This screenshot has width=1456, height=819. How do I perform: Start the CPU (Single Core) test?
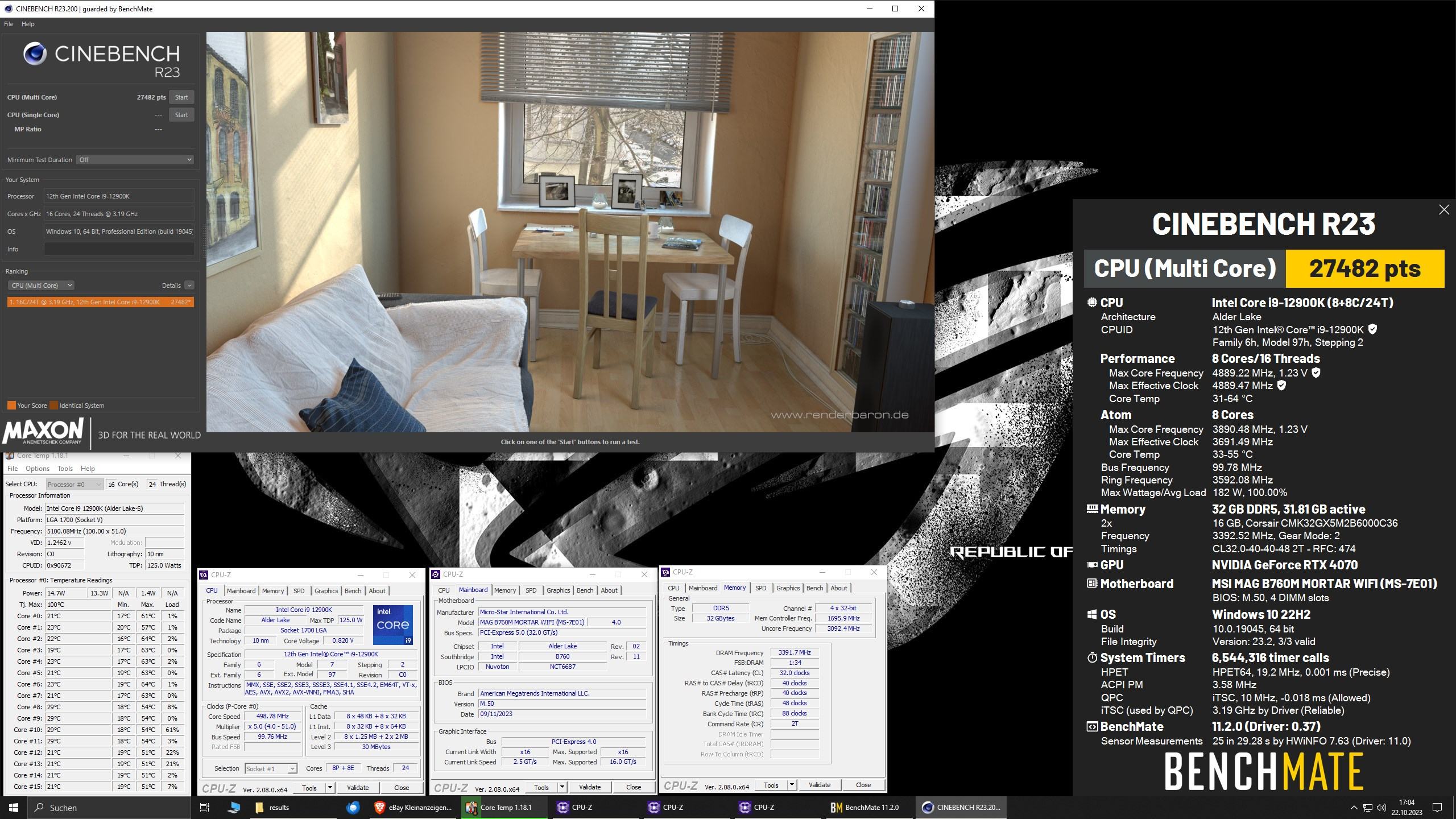pyautogui.click(x=181, y=115)
